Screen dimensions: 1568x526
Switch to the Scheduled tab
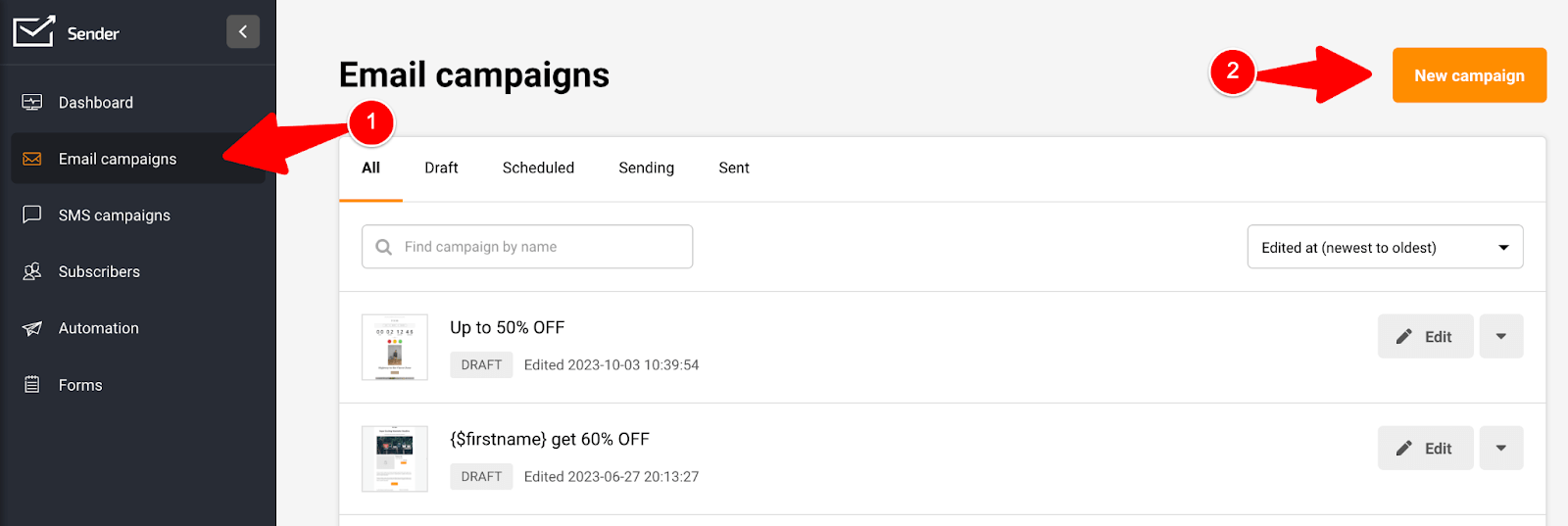pos(538,167)
